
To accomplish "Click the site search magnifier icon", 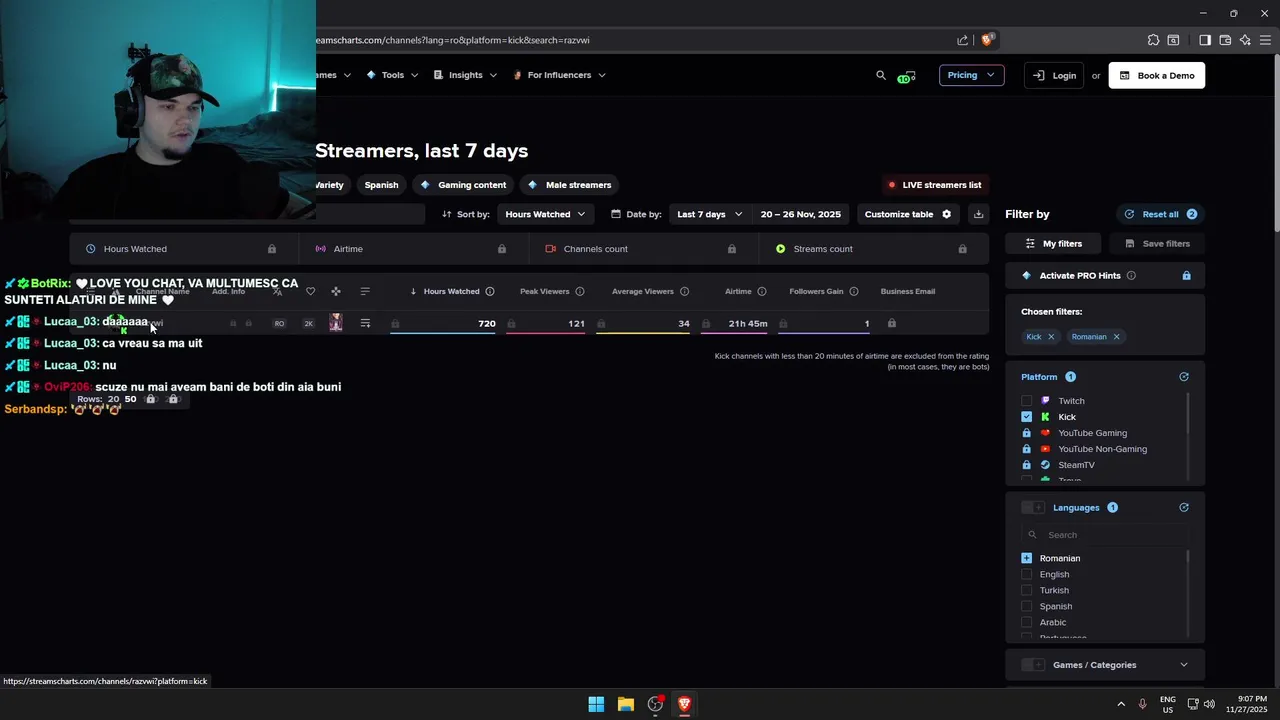I will 881,75.
